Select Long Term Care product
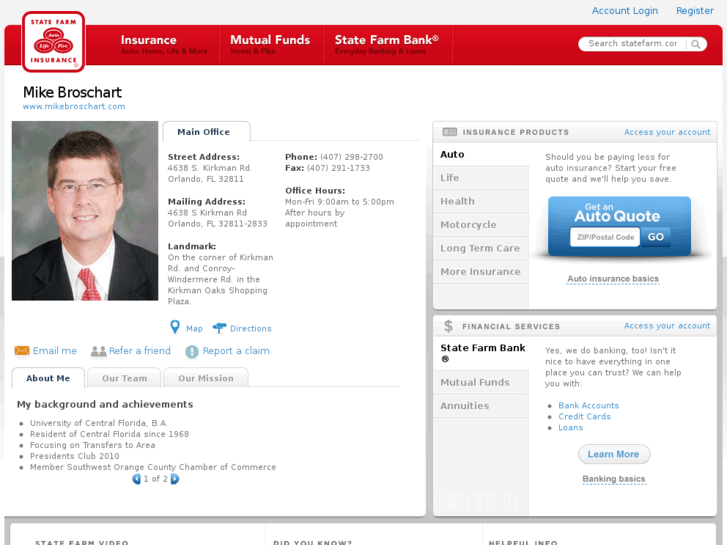727x545 pixels. 481,248
